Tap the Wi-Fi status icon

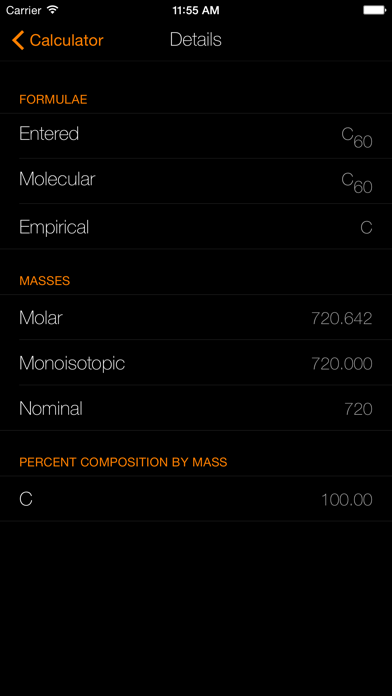[53, 10]
